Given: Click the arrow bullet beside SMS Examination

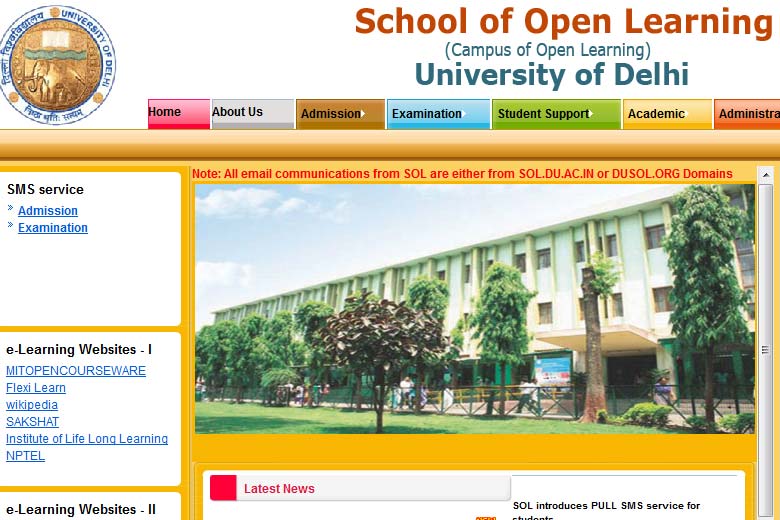Looking at the screenshot, I should pos(10,225).
